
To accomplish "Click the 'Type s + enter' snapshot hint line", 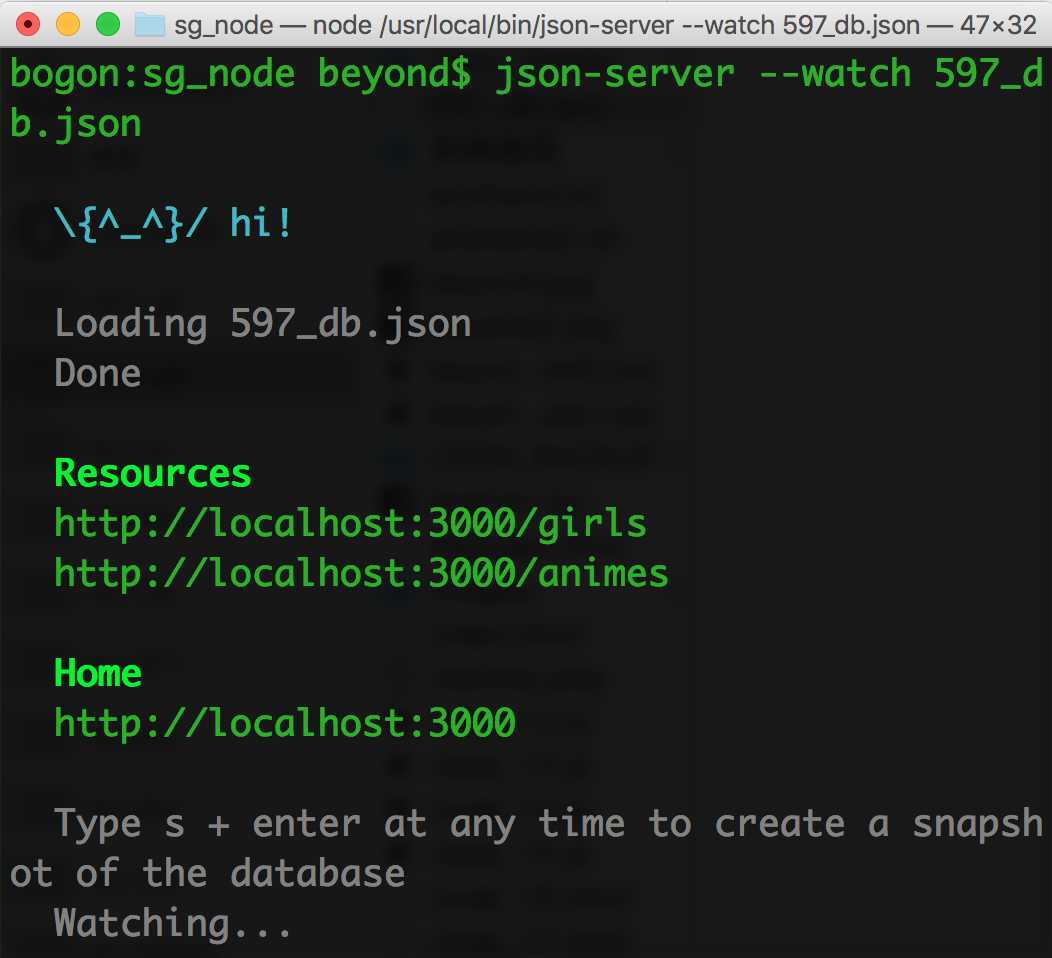I will (x=549, y=824).
